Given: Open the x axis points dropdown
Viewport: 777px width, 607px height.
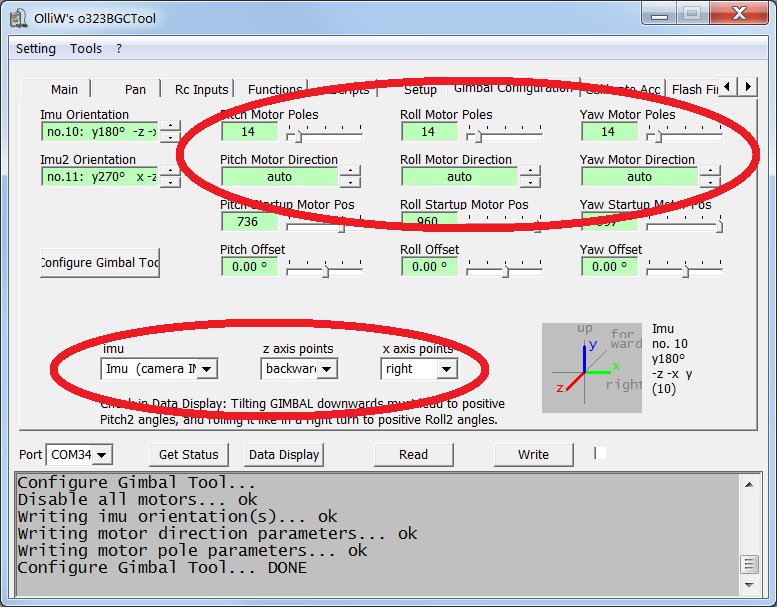Looking at the screenshot, I should pyautogui.click(x=446, y=369).
